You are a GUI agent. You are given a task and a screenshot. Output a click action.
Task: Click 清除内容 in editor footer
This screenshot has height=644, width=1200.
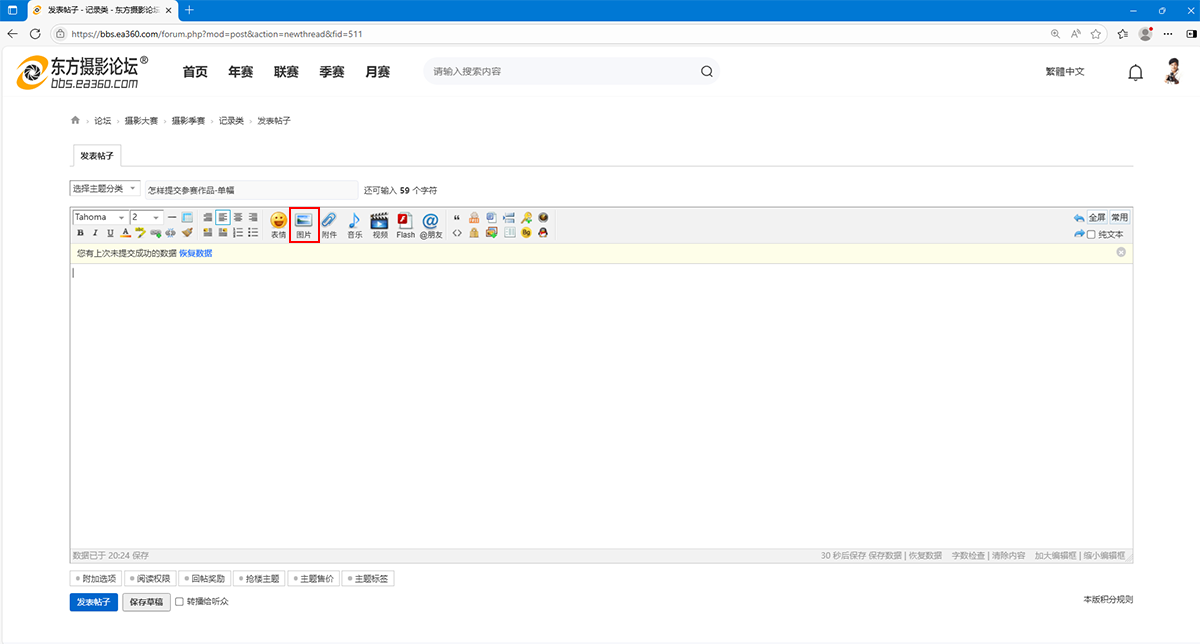pos(1008,555)
